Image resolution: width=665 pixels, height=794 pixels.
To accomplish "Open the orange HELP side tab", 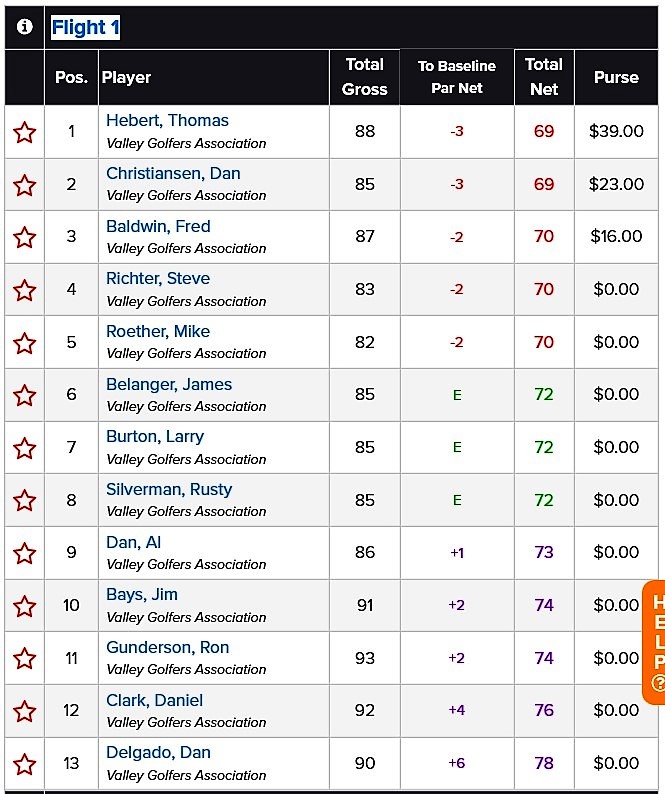I will point(655,642).
